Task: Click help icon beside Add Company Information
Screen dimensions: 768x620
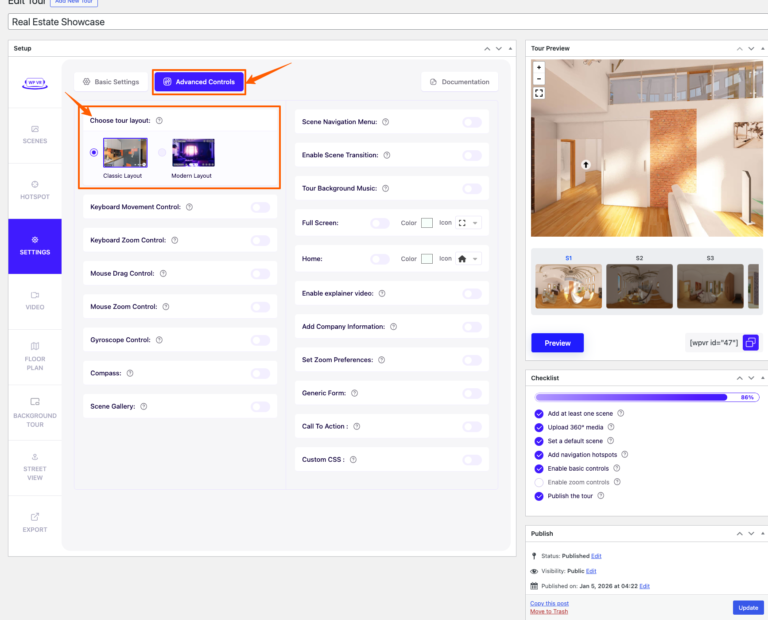Action: pyautogui.click(x=393, y=327)
